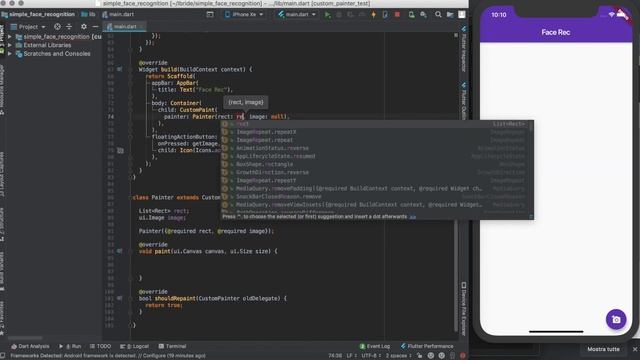Expand the Scratches and Consoles tree node

pyautogui.click(x=10, y=53)
